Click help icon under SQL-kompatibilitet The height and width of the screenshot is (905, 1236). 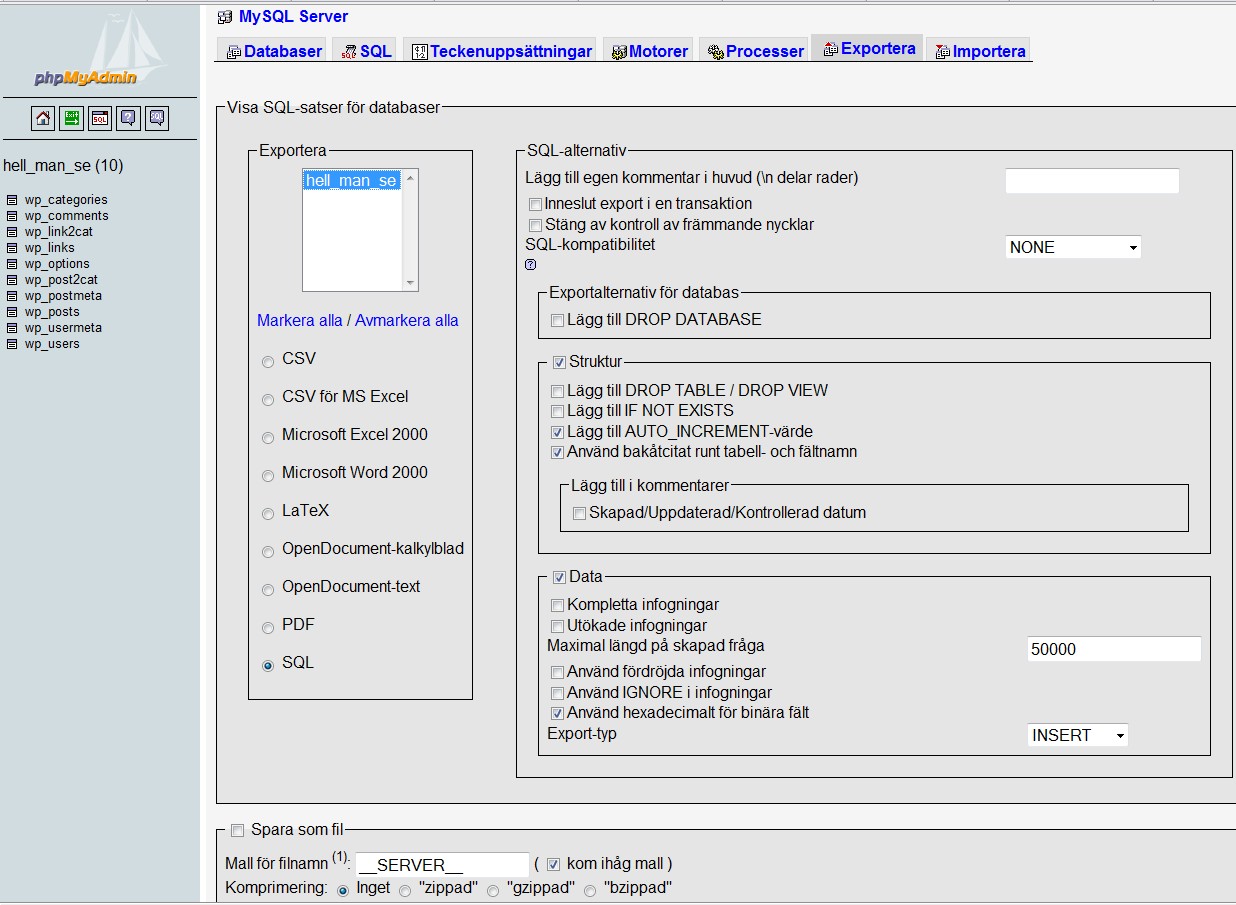pyautogui.click(x=530, y=265)
